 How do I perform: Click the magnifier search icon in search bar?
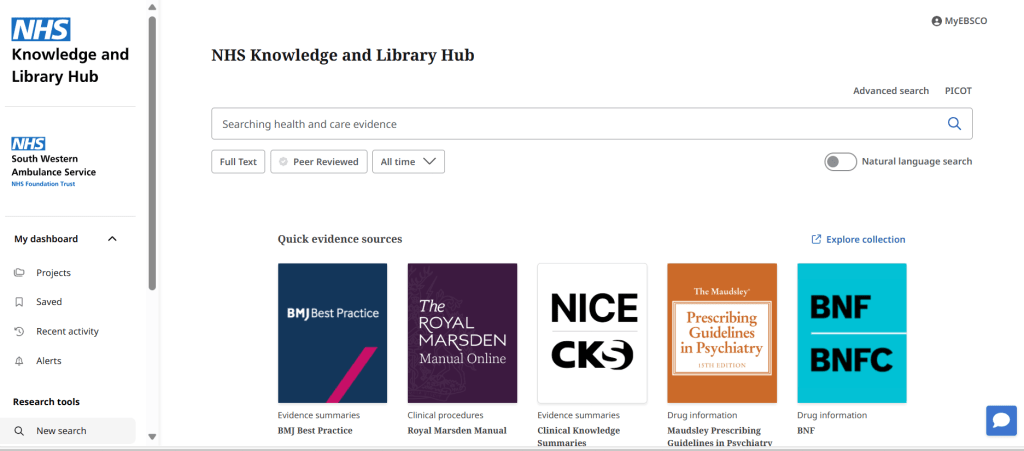[x=954, y=124]
